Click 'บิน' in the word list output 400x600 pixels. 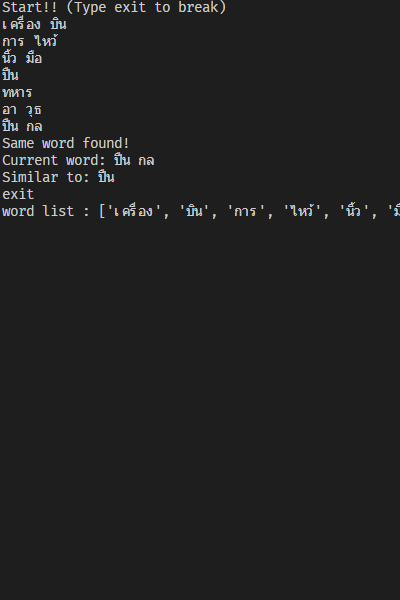coord(194,211)
